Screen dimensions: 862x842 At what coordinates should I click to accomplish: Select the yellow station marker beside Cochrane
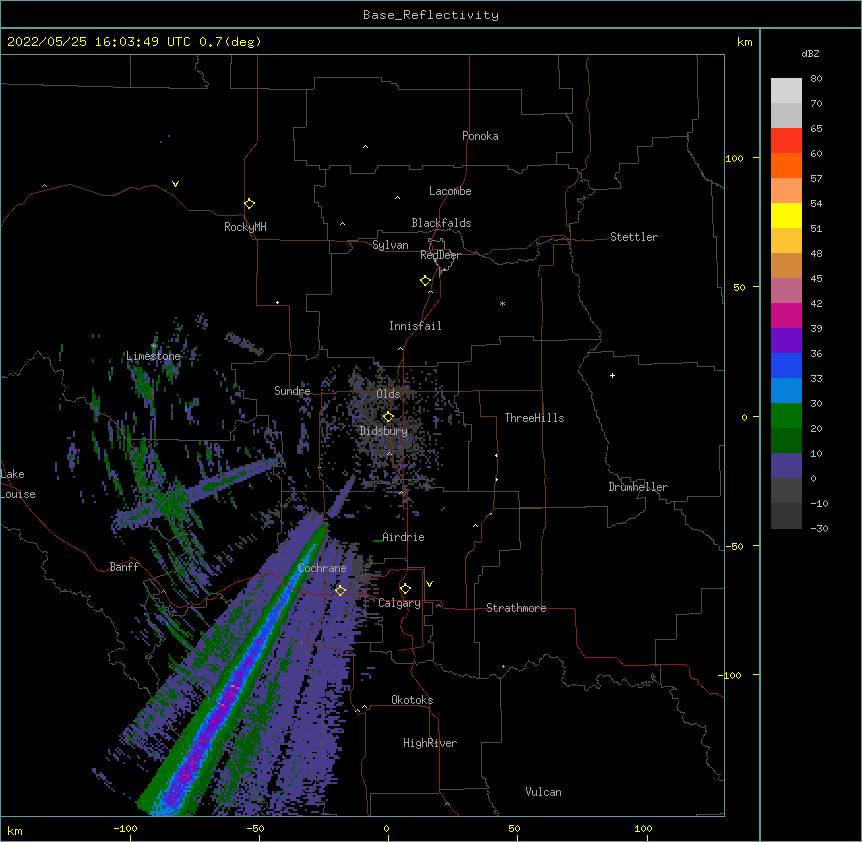[340, 590]
